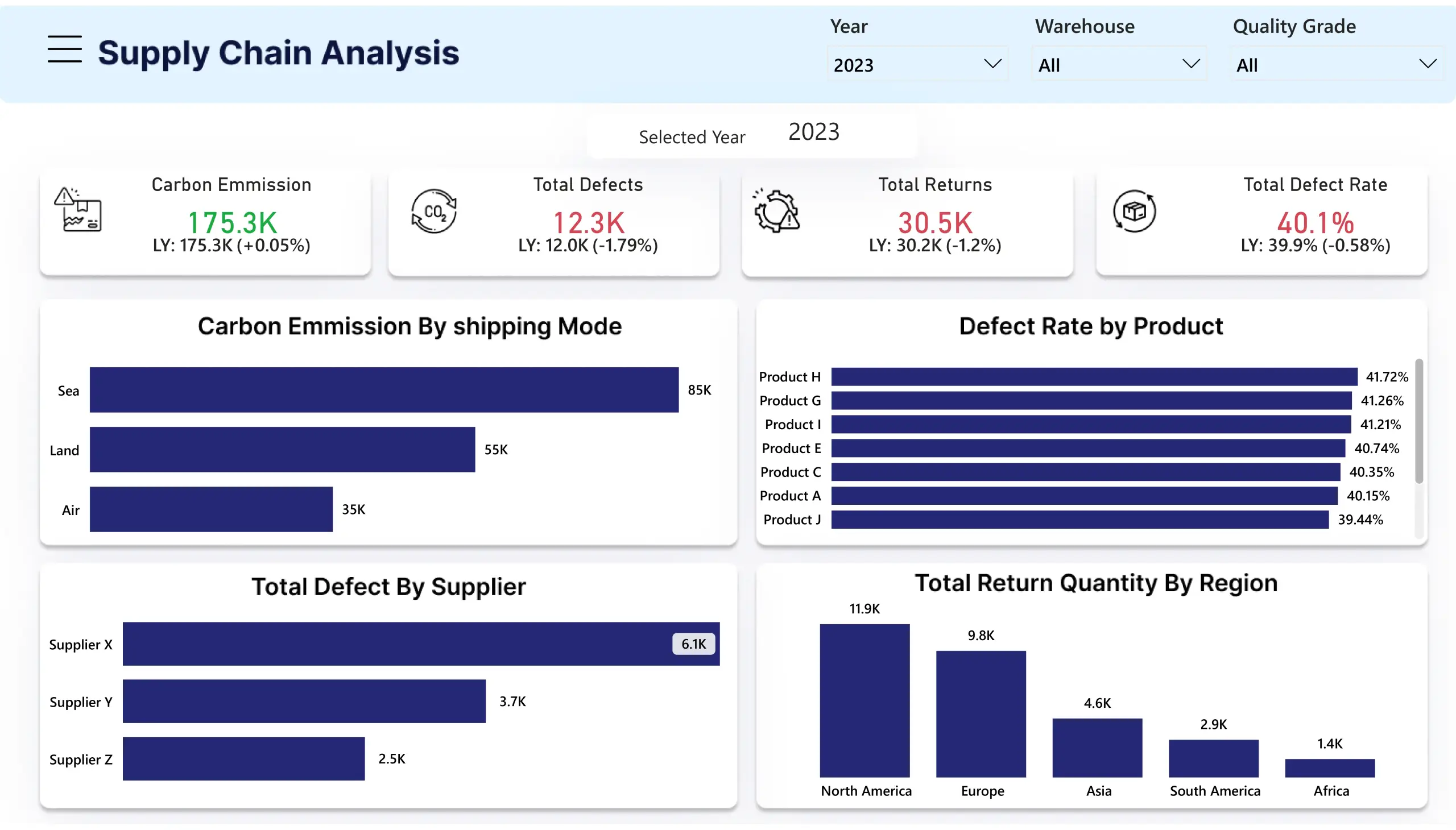This screenshot has height=830, width=1456.
Task: Click the package icon on Total Defect Rate card
Action: [1134, 211]
